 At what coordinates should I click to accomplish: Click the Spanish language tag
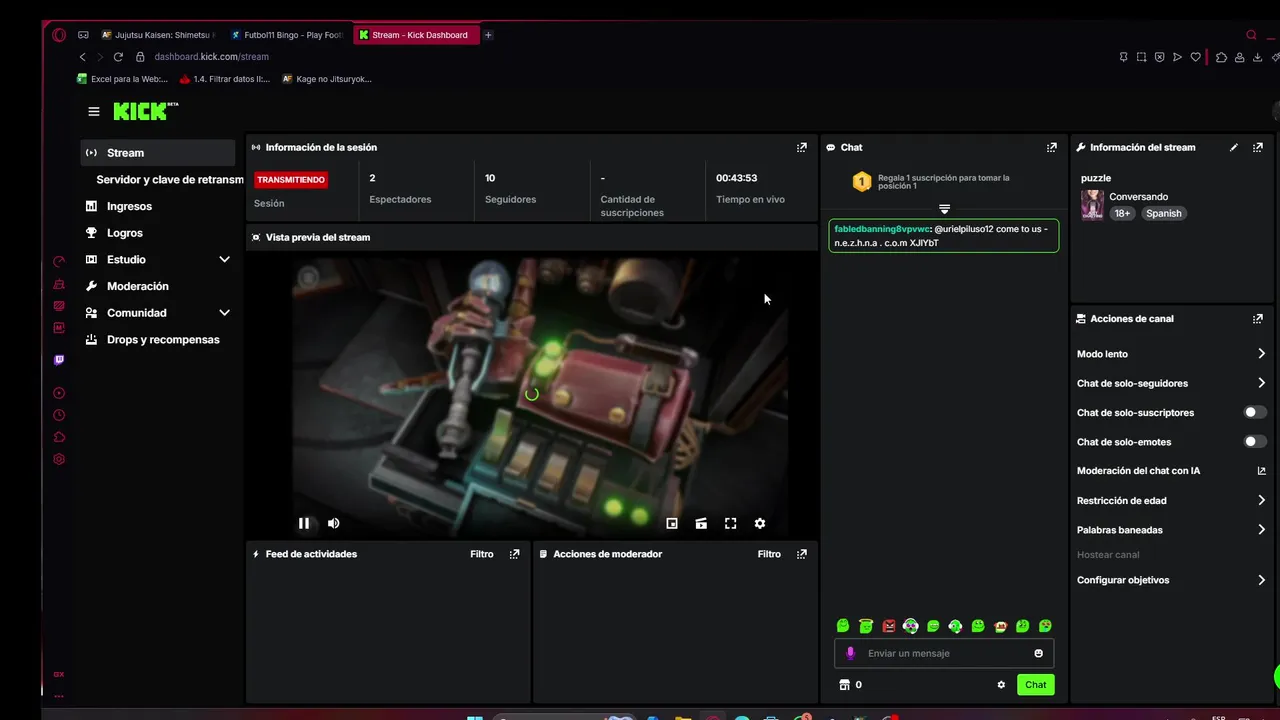(1163, 213)
